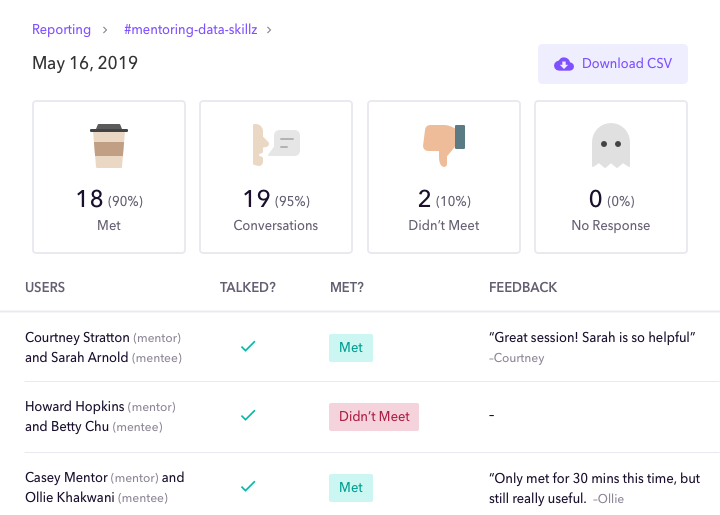Click the coffee cup Met icon
The width and height of the screenshot is (720, 515).
pyautogui.click(x=109, y=146)
